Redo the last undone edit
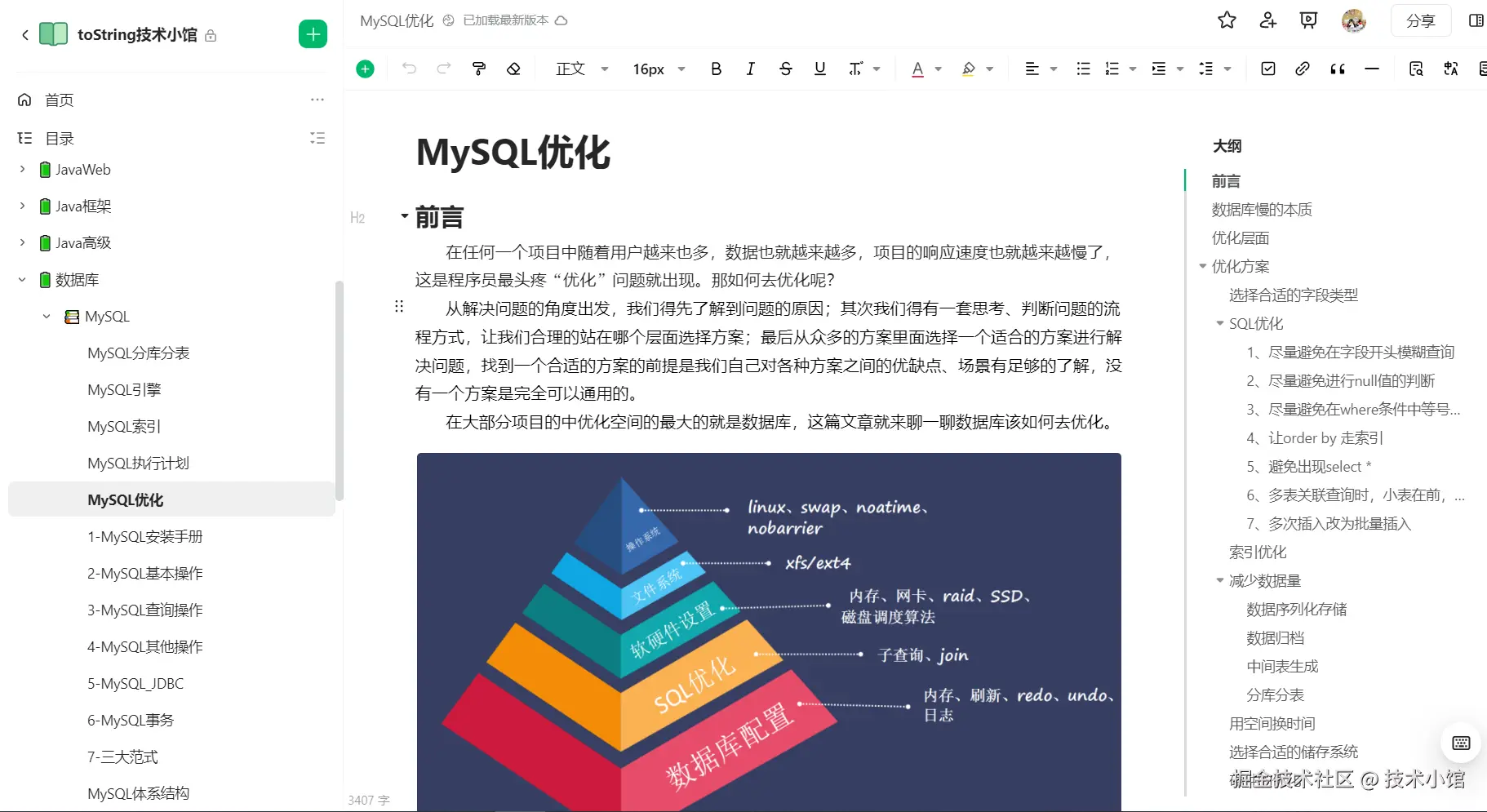Viewport: 1487px width, 812px height. 444,69
